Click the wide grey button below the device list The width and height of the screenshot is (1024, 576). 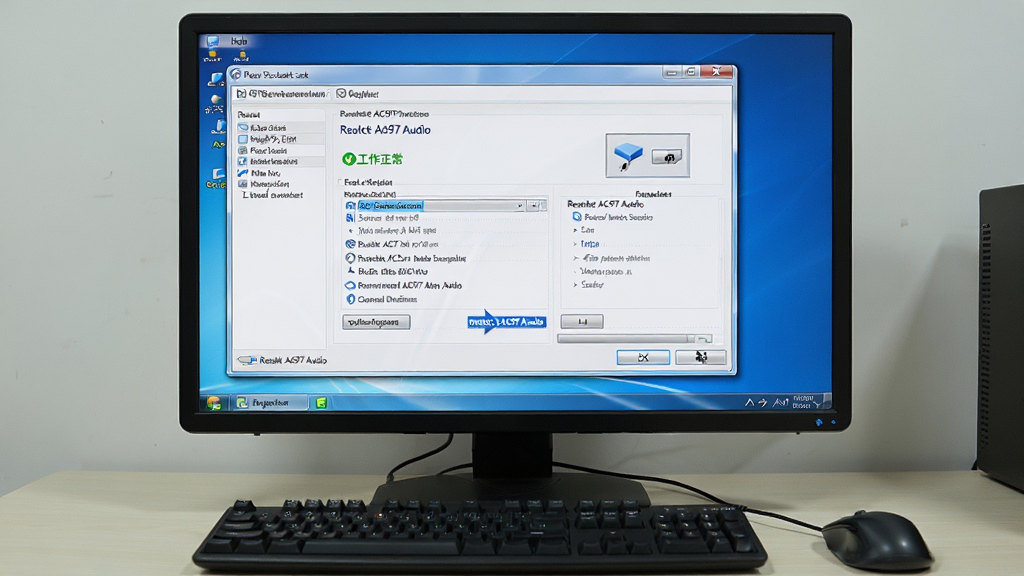point(376,322)
